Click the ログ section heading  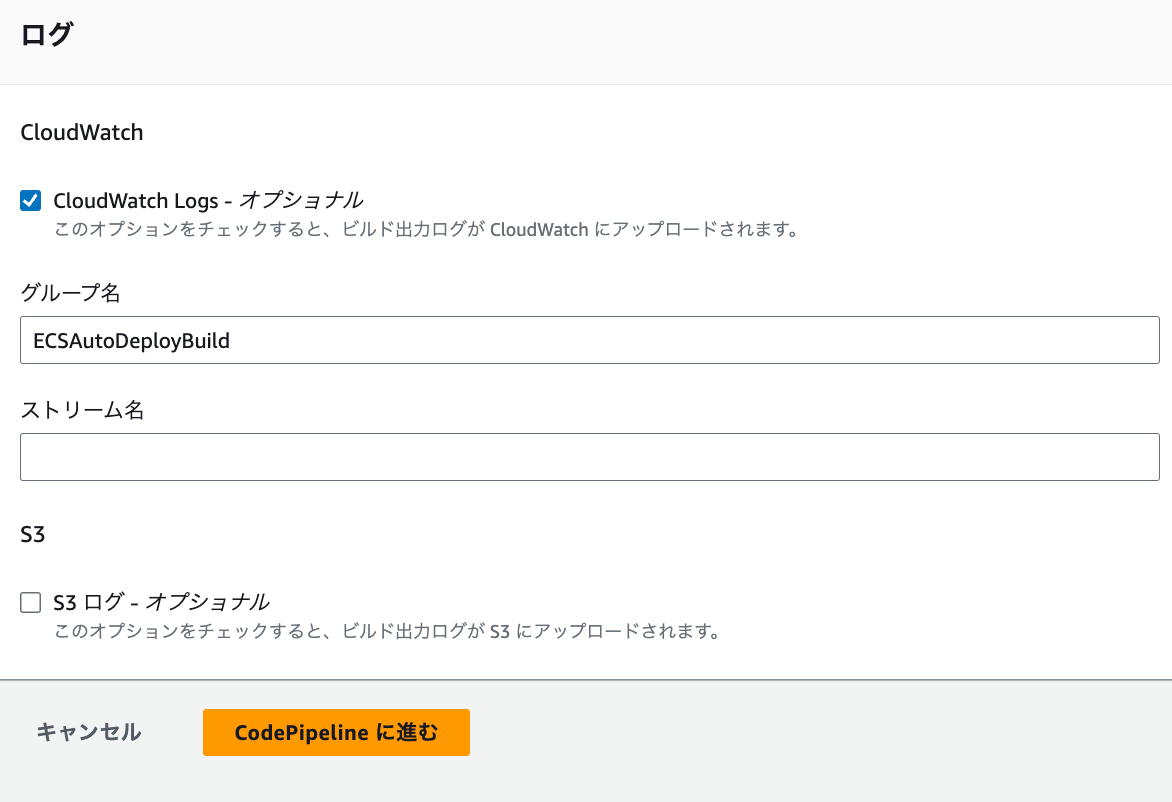coord(46,34)
